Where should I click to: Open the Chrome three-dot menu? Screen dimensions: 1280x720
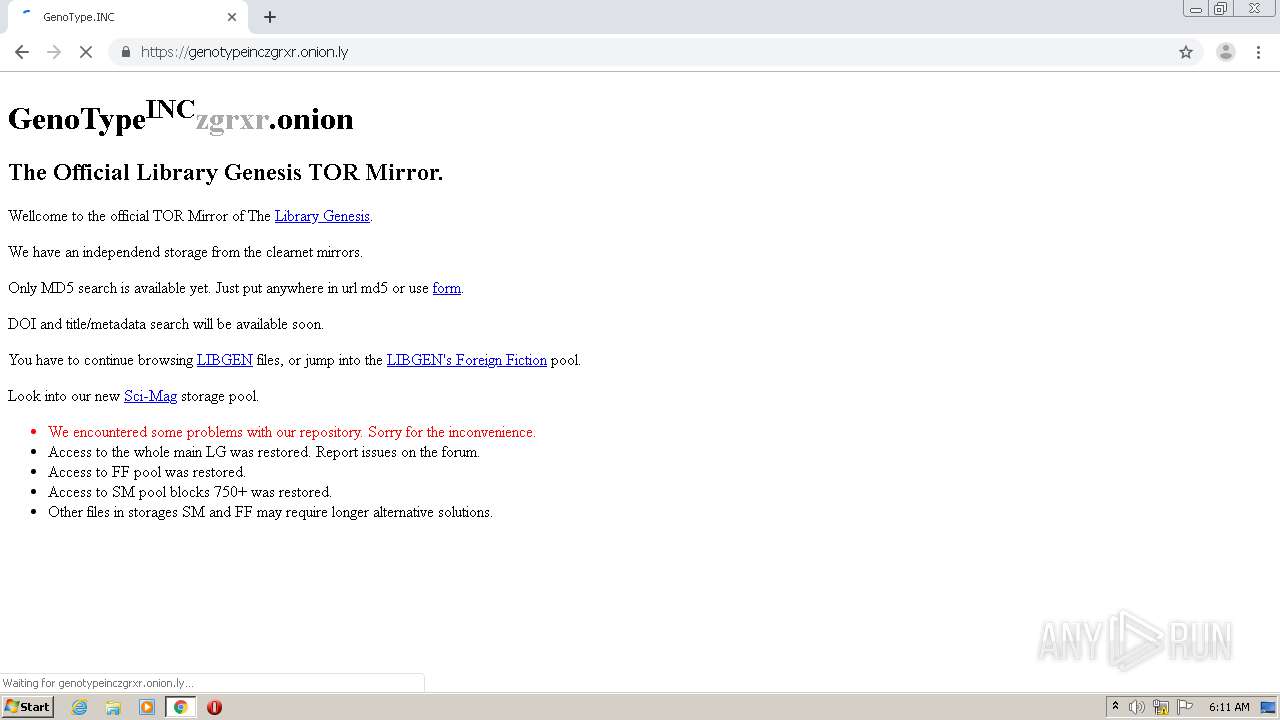(1258, 52)
